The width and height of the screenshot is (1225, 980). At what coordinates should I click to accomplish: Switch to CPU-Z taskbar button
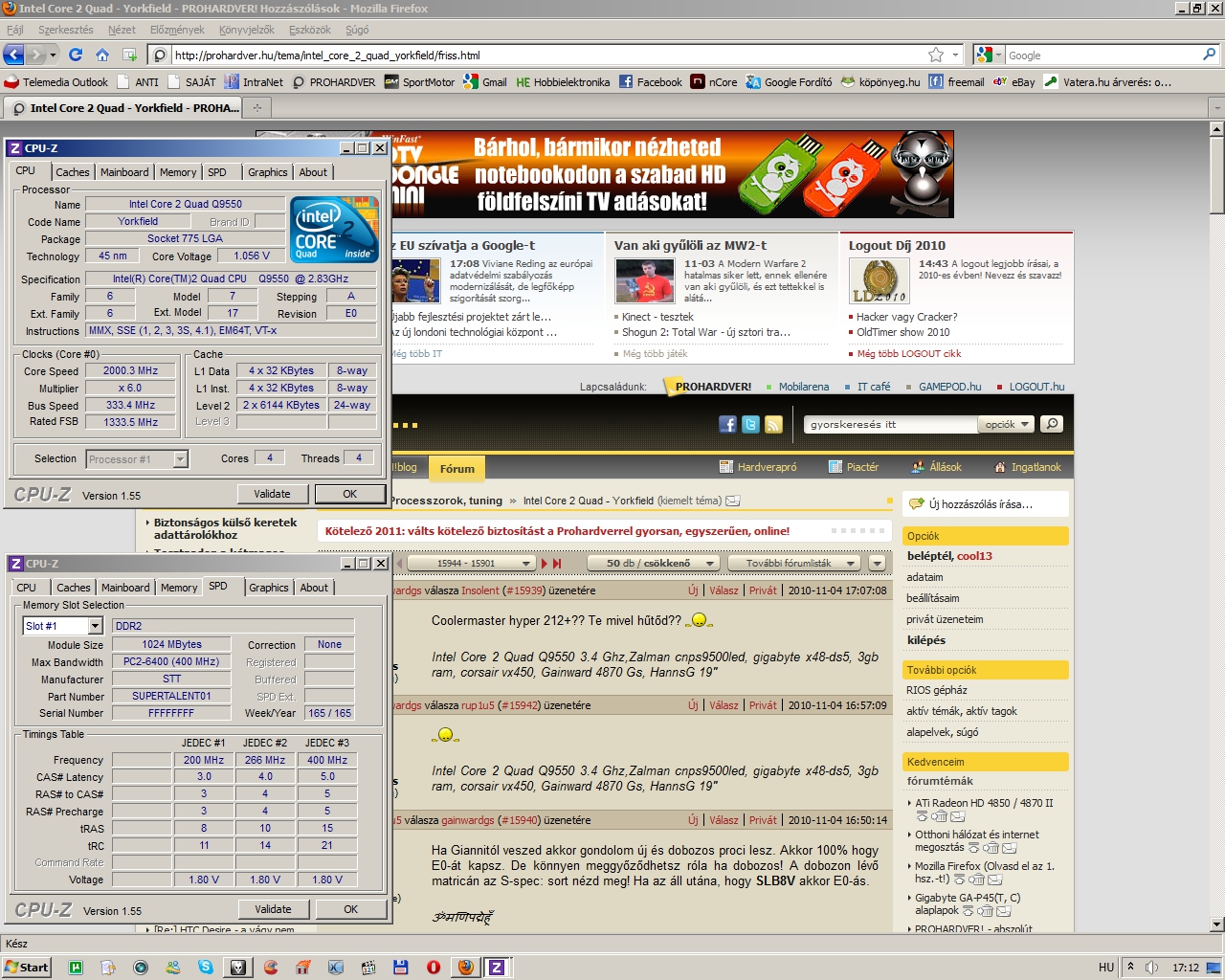497,968
